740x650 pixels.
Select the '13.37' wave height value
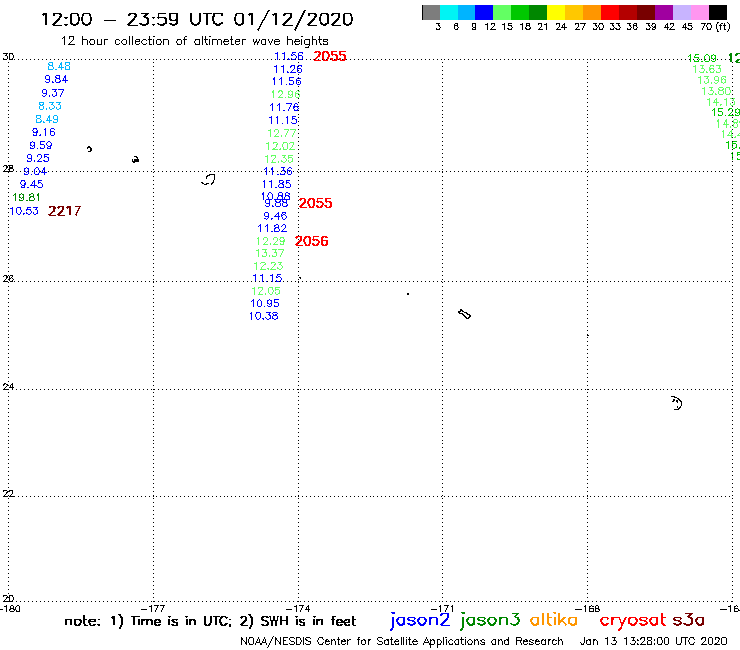270,253
